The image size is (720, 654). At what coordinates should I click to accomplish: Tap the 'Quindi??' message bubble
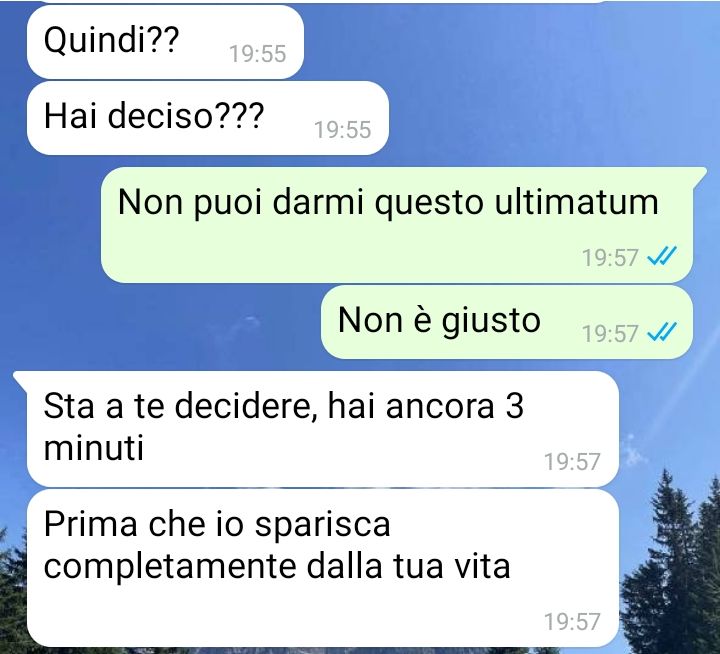pos(165,42)
